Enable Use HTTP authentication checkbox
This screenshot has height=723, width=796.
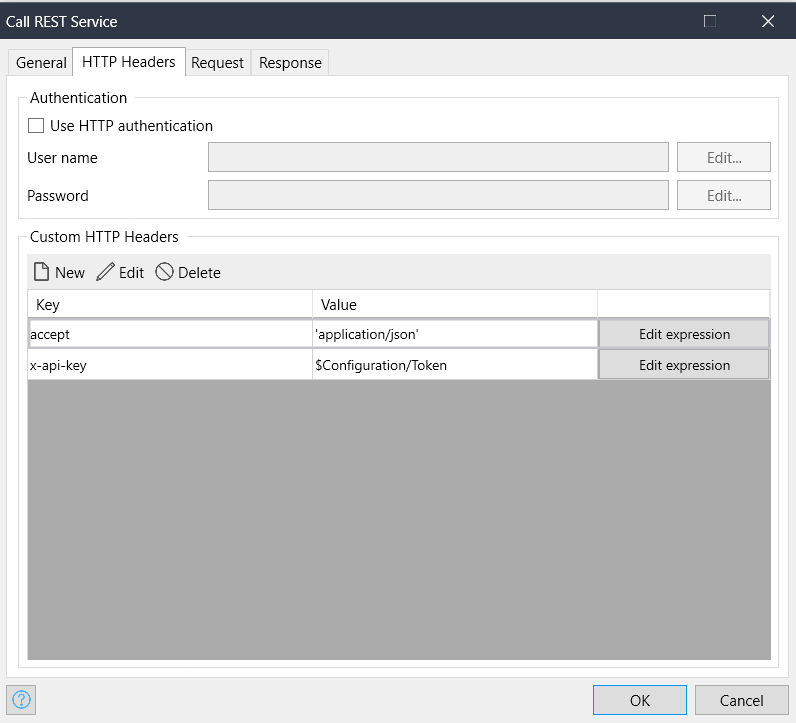[36, 126]
